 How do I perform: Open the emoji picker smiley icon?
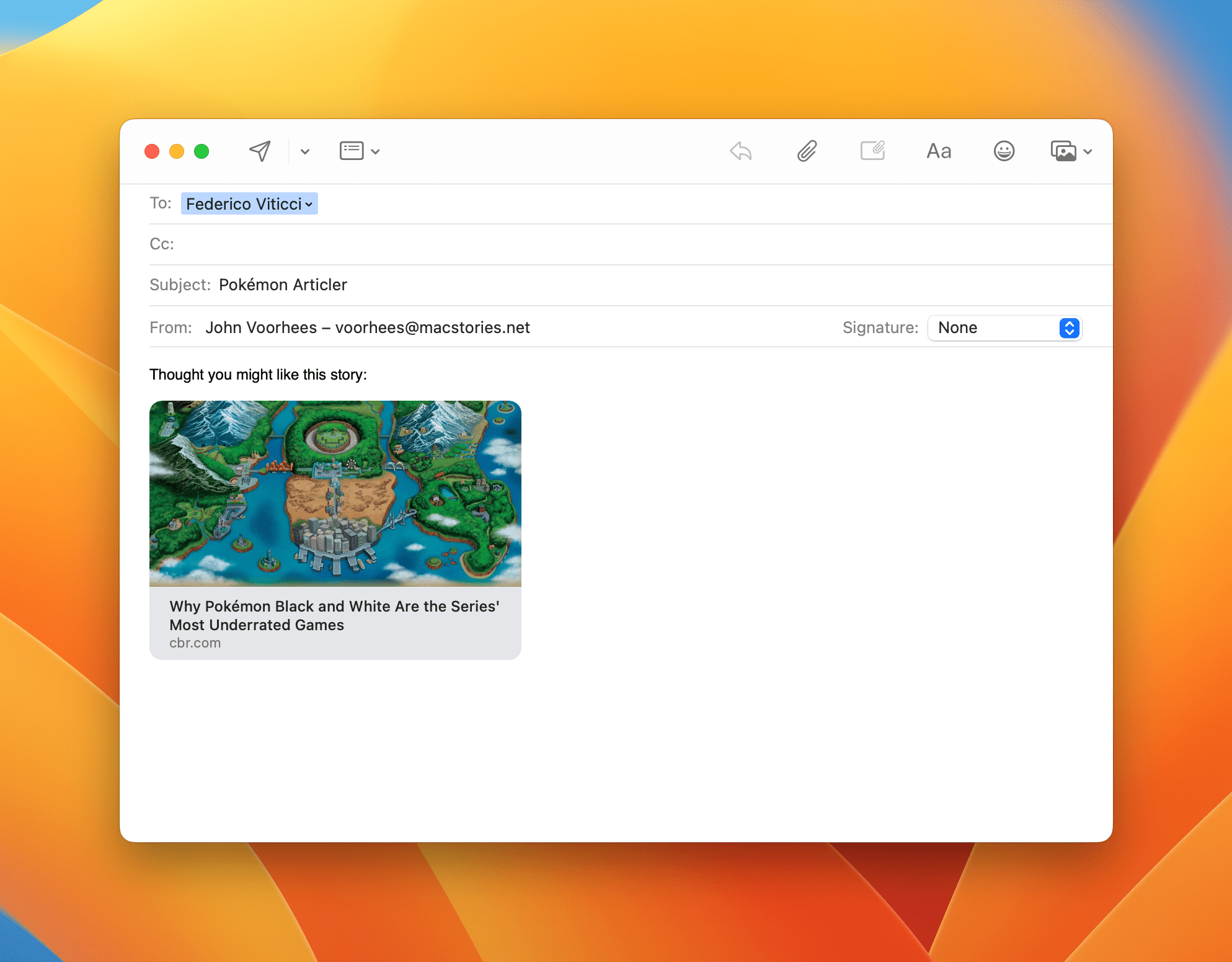click(x=1004, y=151)
